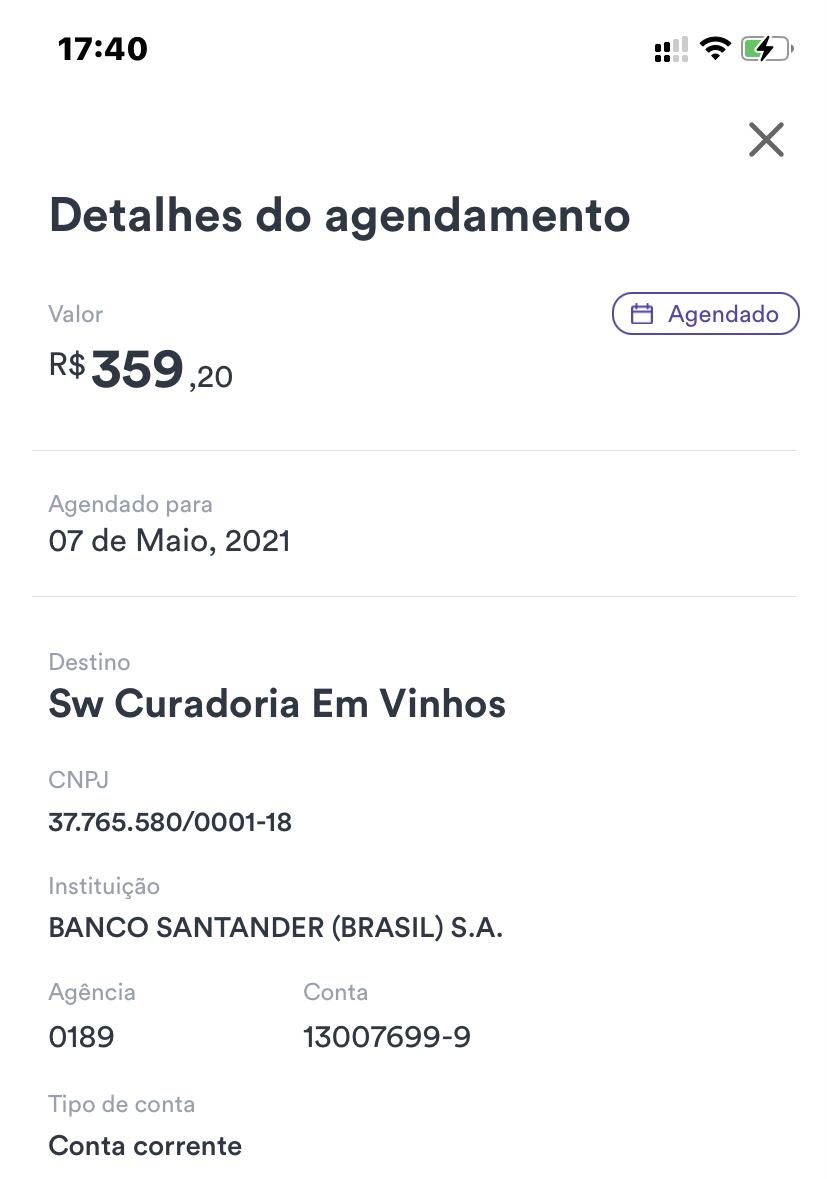This screenshot has height=1179, width=827.
Task: Tap the battery charging icon
Action: 767,48
